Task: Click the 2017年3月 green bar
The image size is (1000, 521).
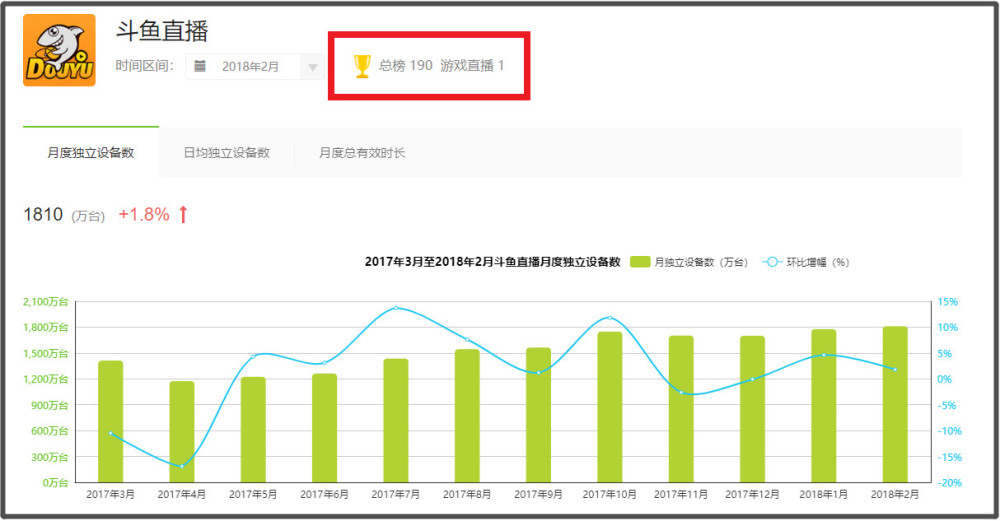Action: [110, 422]
